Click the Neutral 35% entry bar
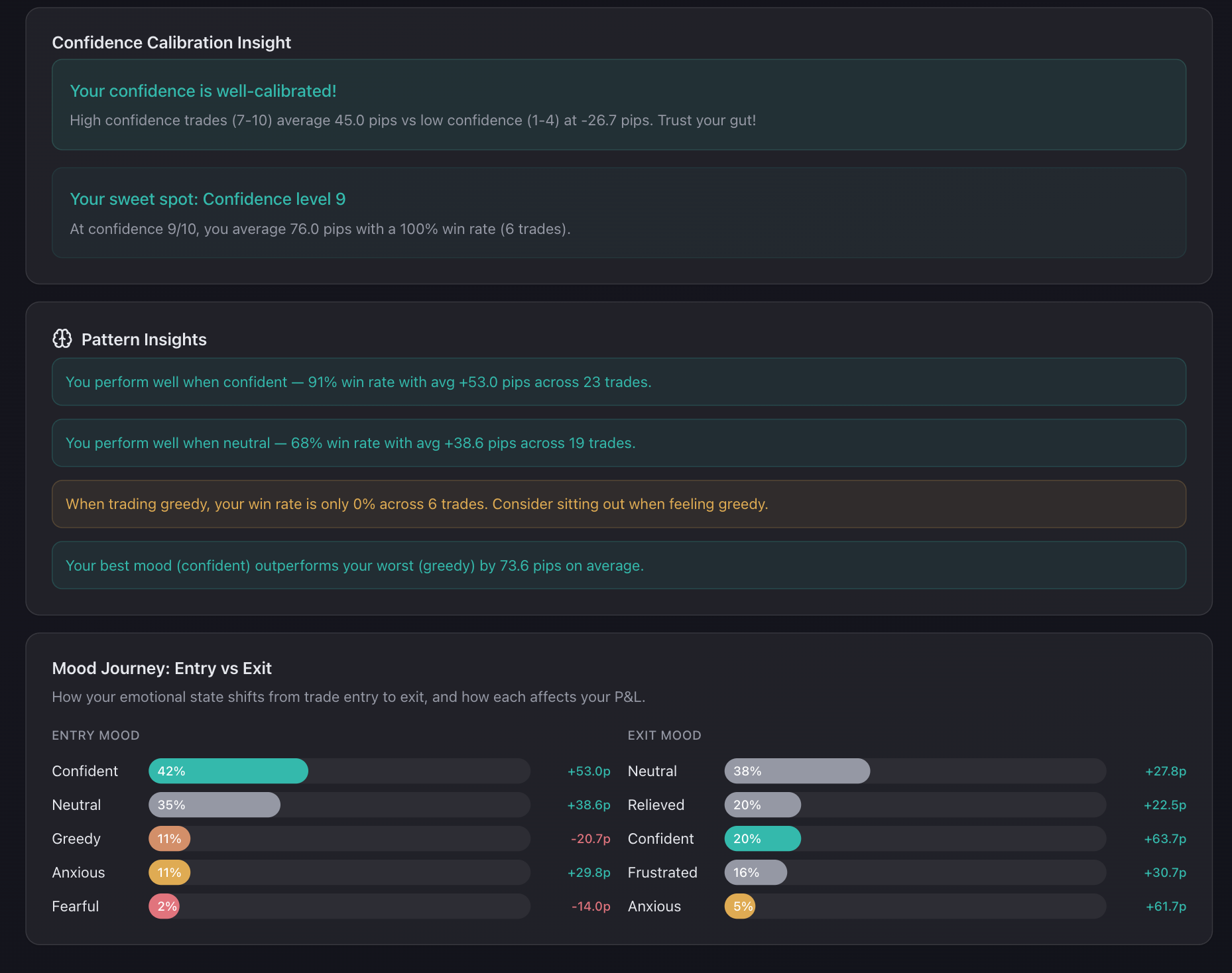The image size is (1232, 973). [214, 805]
